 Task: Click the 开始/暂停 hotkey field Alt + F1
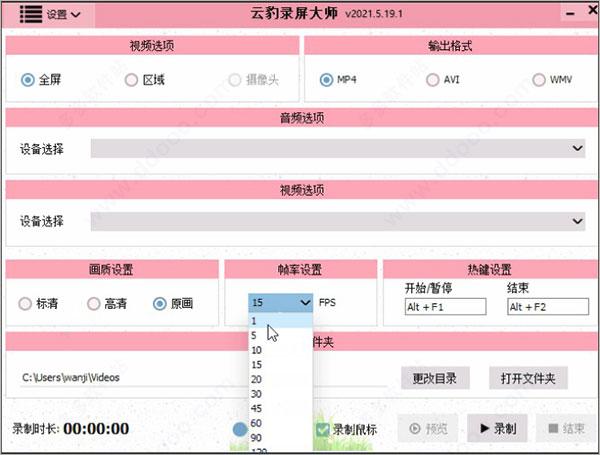[445, 307]
